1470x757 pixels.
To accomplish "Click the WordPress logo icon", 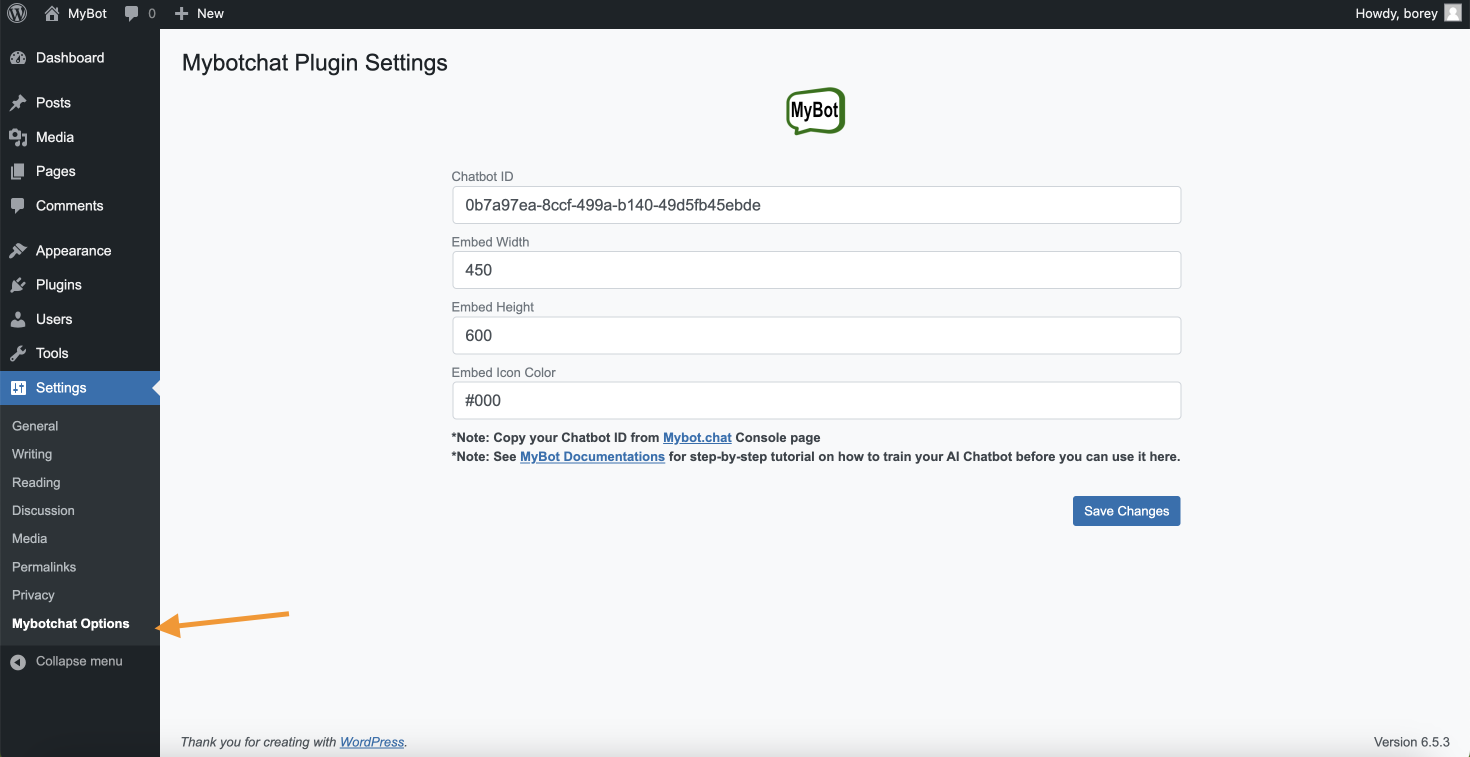I will click(17, 14).
